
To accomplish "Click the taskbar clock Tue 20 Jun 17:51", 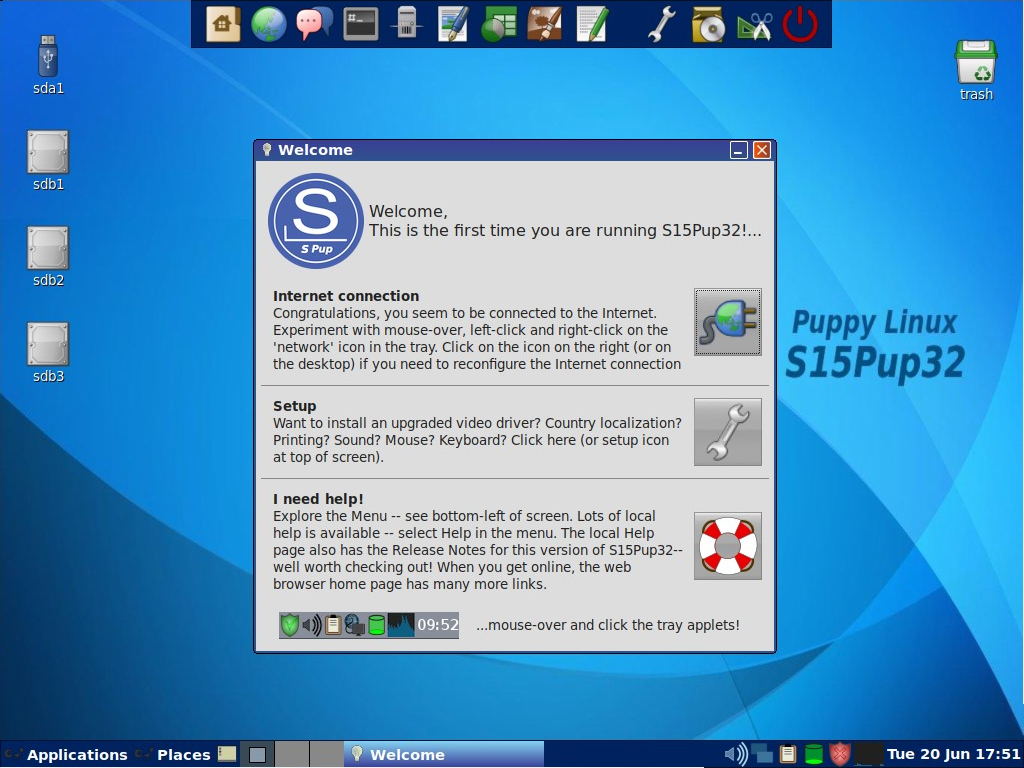I will pyautogui.click(x=953, y=754).
